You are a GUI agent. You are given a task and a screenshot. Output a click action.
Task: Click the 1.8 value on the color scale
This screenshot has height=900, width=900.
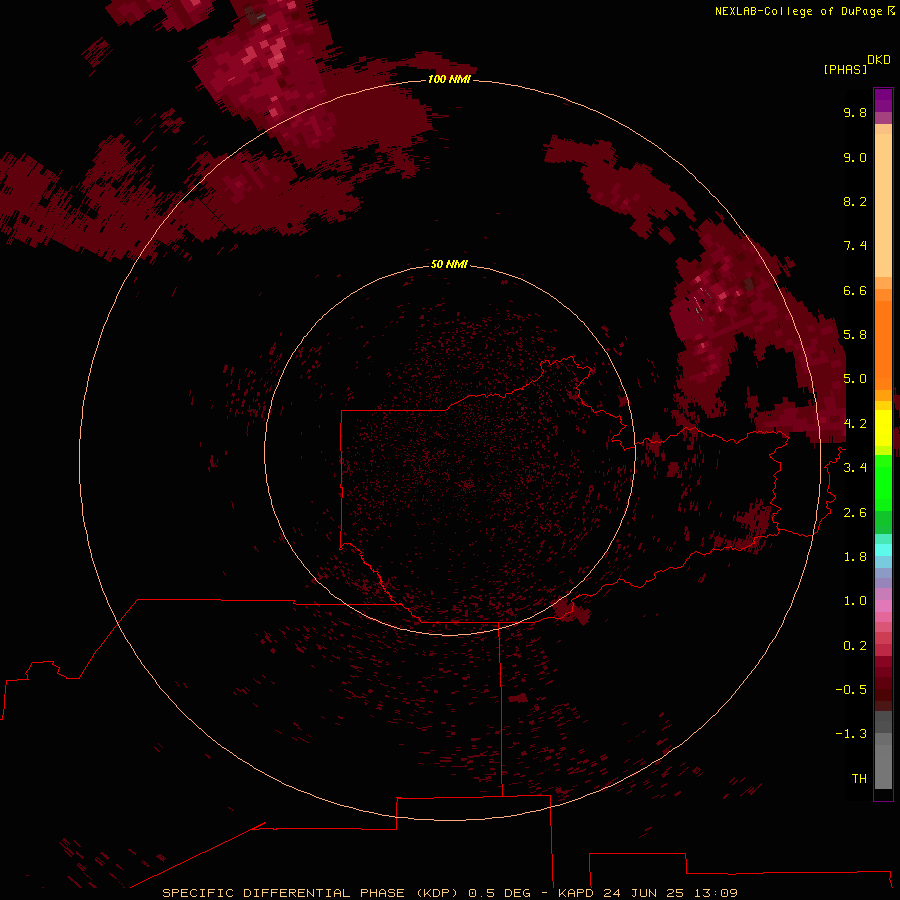click(x=855, y=557)
